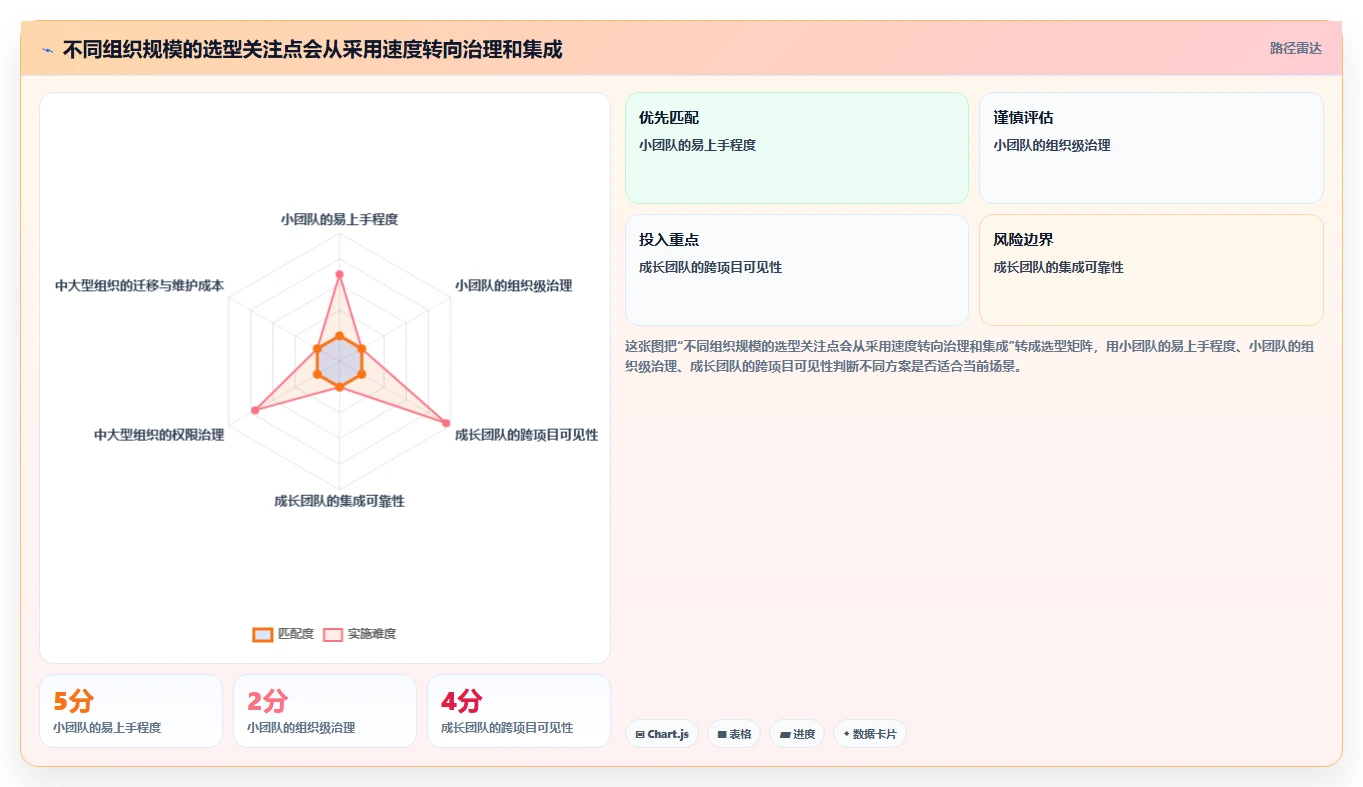1363x787 pixels.
Task: Click the 表格 tag chip
Action: point(734,734)
